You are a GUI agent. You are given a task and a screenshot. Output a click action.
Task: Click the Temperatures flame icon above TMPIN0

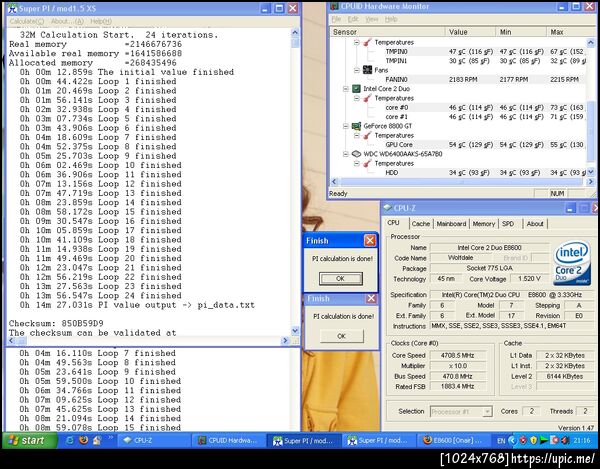point(367,42)
